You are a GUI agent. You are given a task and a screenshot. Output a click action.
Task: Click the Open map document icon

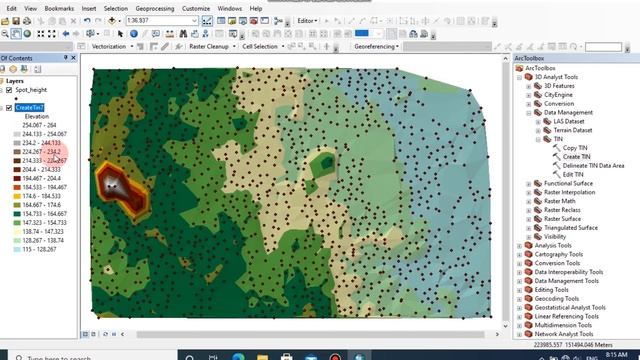pos(5,21)
